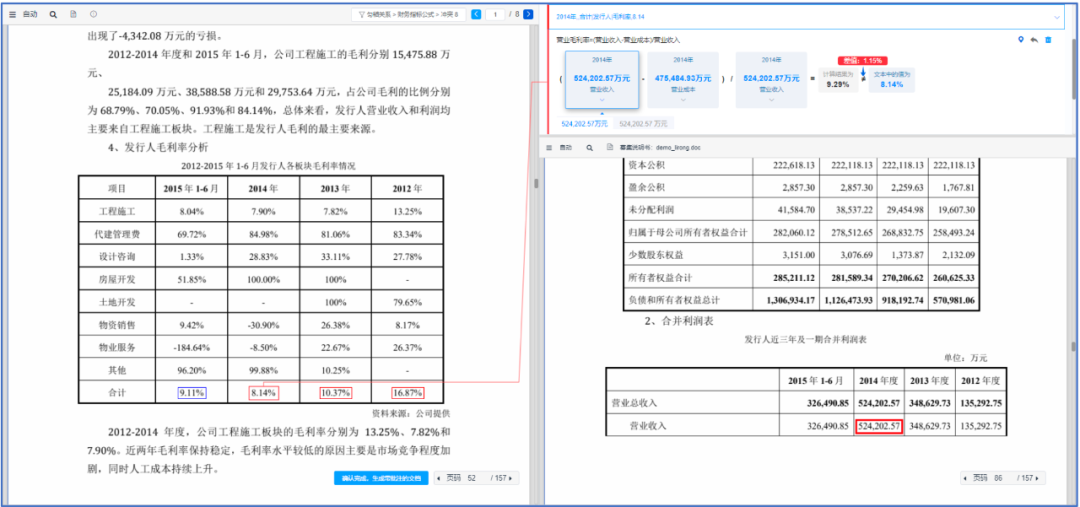The width and height of the screenshot is (1080, 507).
Task: Click the 工程施工 row label
Action: click(116, 212)
